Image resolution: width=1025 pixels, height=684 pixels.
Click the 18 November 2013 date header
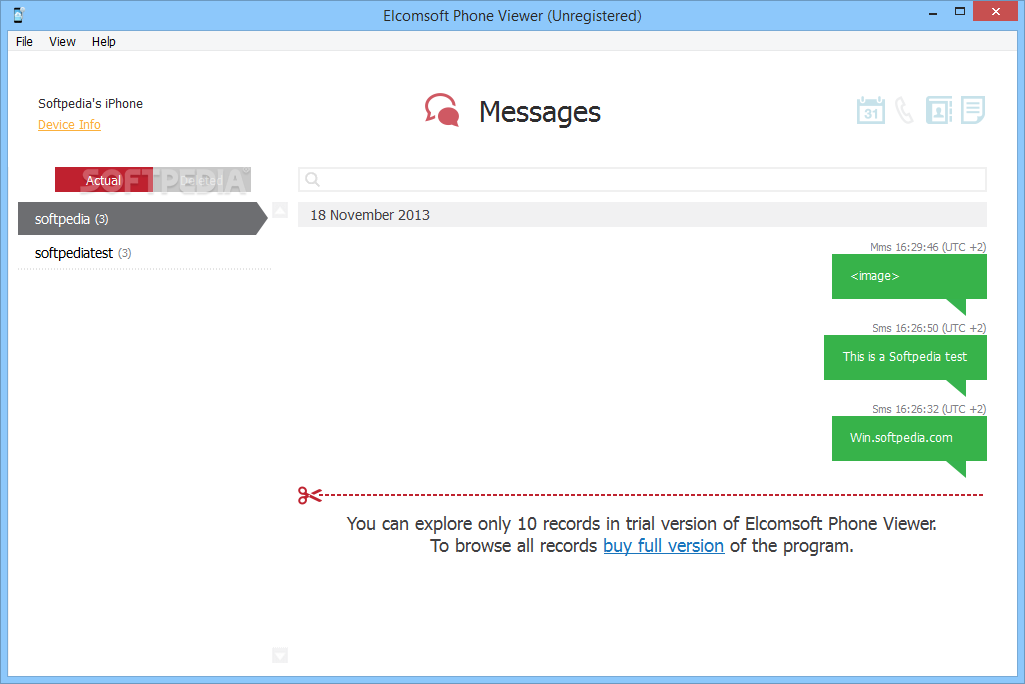643,215
